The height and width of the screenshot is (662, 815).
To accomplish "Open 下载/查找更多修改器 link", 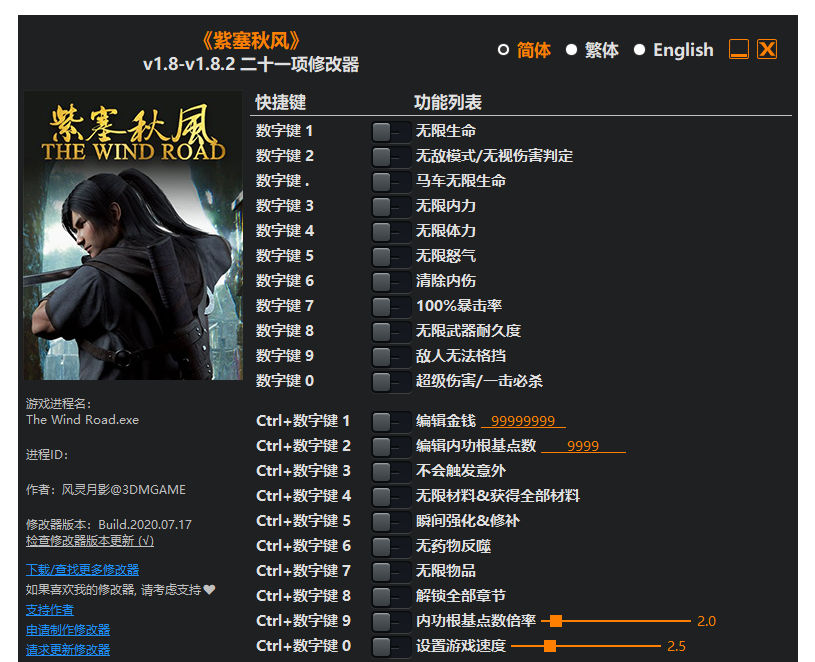I will tap(83, 570).
